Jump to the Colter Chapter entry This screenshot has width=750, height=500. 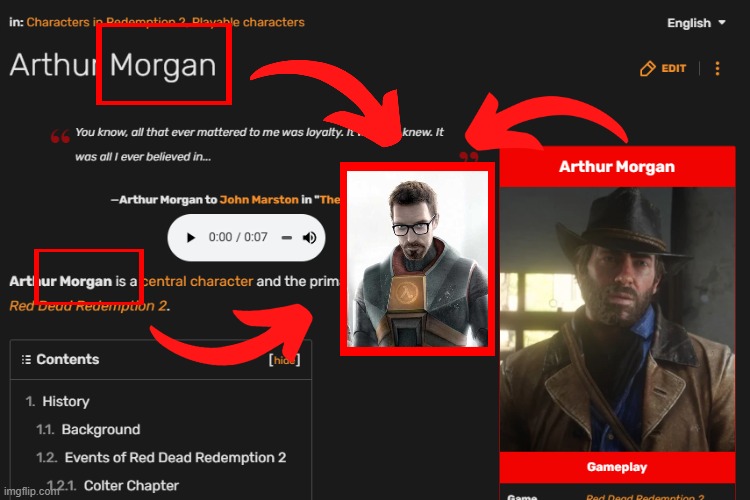[x=131, y=486]
